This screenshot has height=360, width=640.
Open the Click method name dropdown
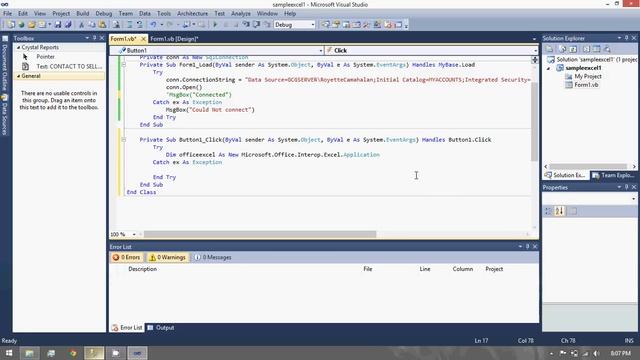535,51
